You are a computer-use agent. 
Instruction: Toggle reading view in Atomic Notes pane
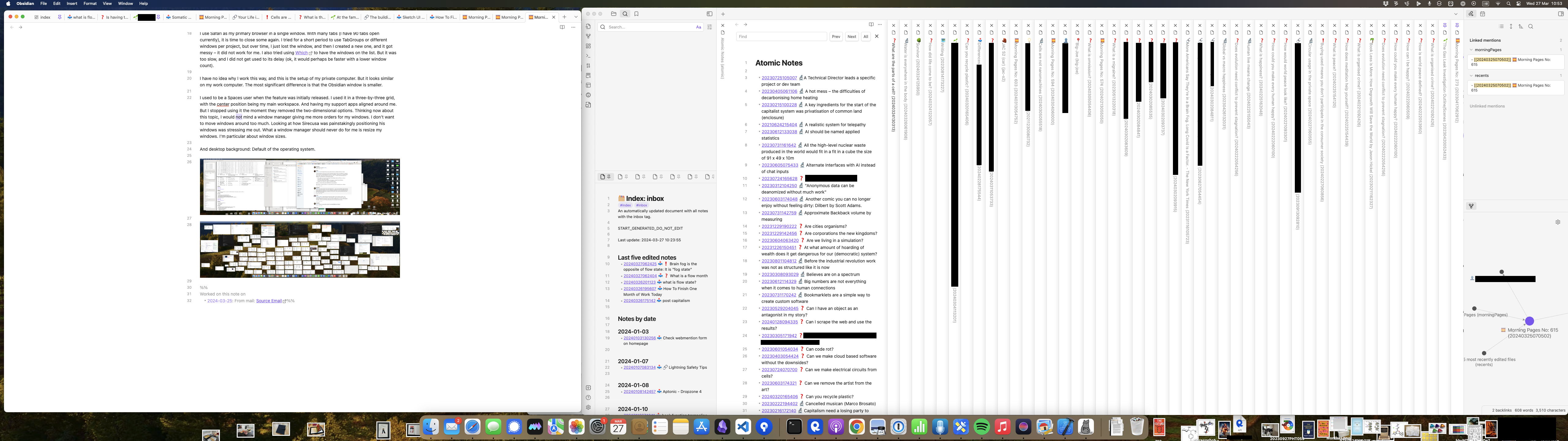pos(871,24)
